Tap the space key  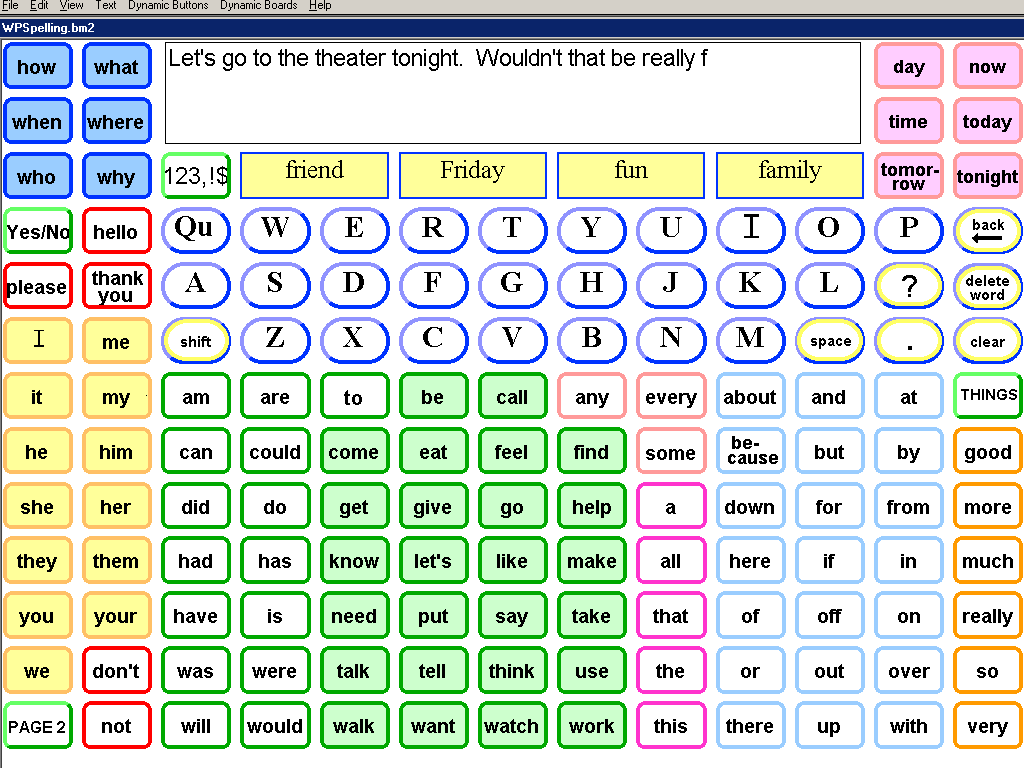tap(830, 341)
